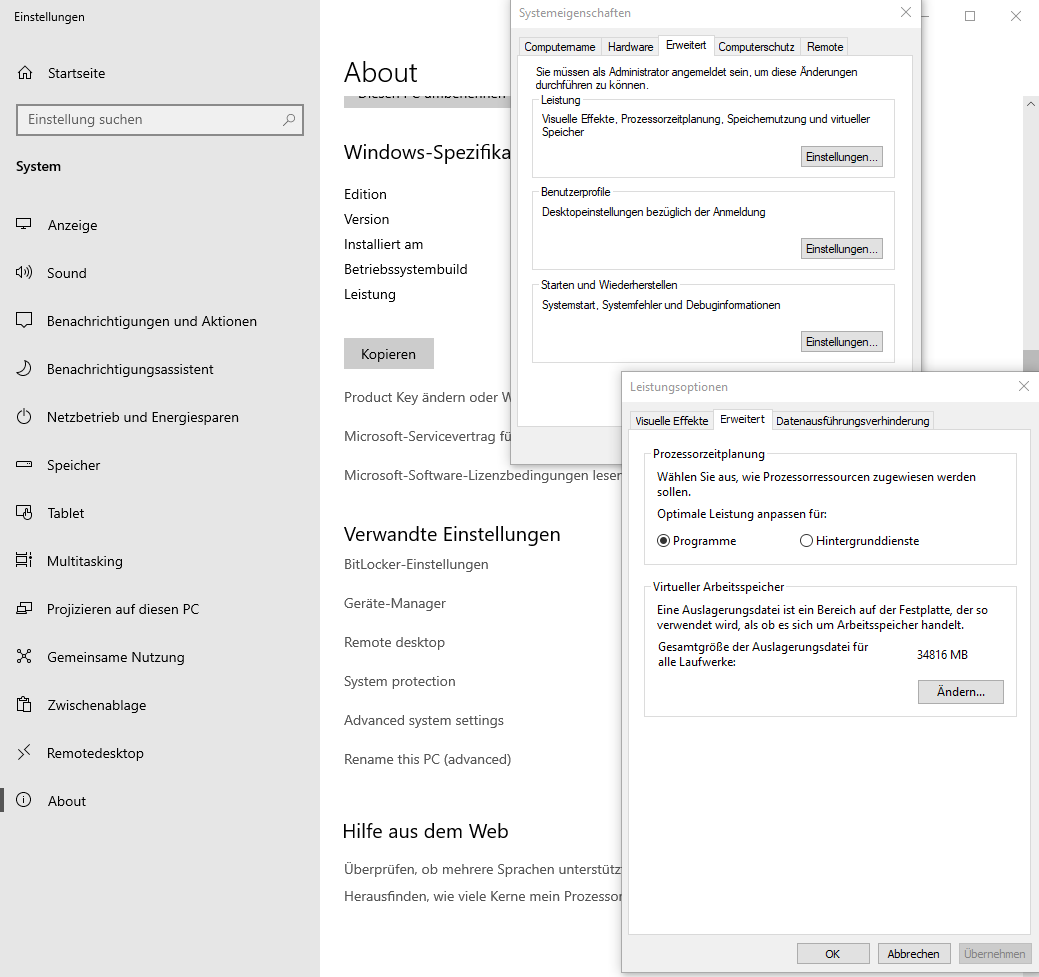Viewport: 1039px width, 977px height.
Task: Close the Einstellungen window
Action: click(1016, 16)
